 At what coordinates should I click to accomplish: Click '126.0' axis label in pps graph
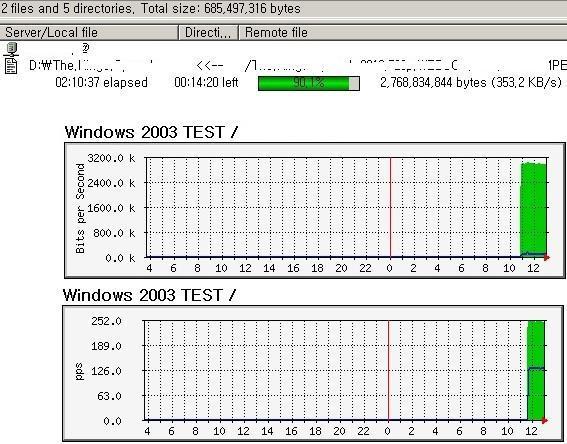click(x=106, y=371)
